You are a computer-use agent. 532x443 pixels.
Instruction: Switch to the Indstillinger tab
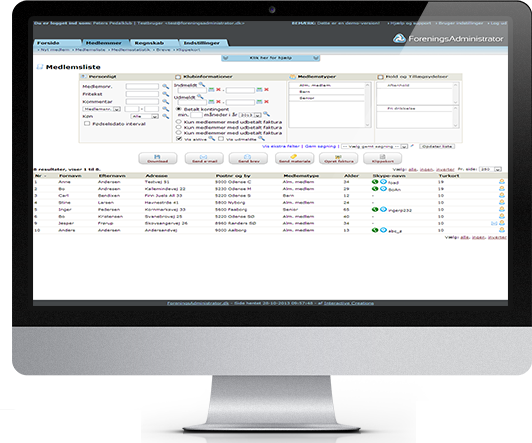click(203, 43)
